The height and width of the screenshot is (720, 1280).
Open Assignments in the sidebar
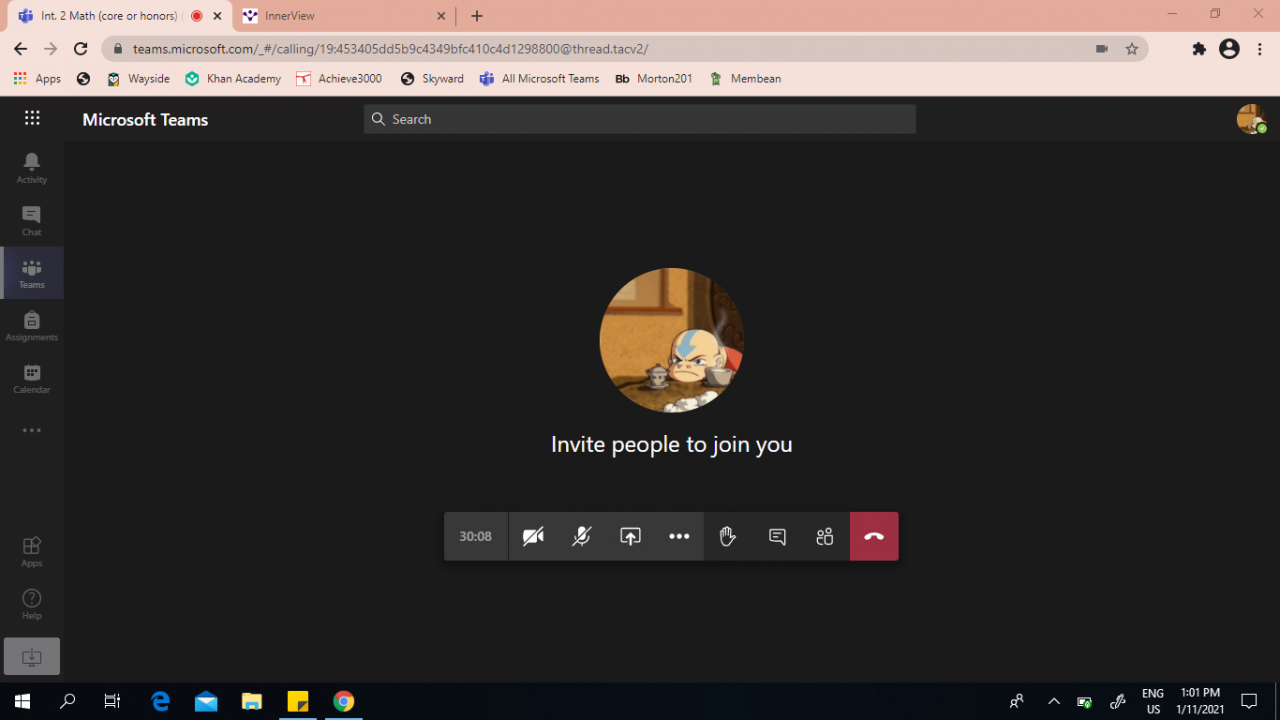pyautogui.click(x=32, y=326)
